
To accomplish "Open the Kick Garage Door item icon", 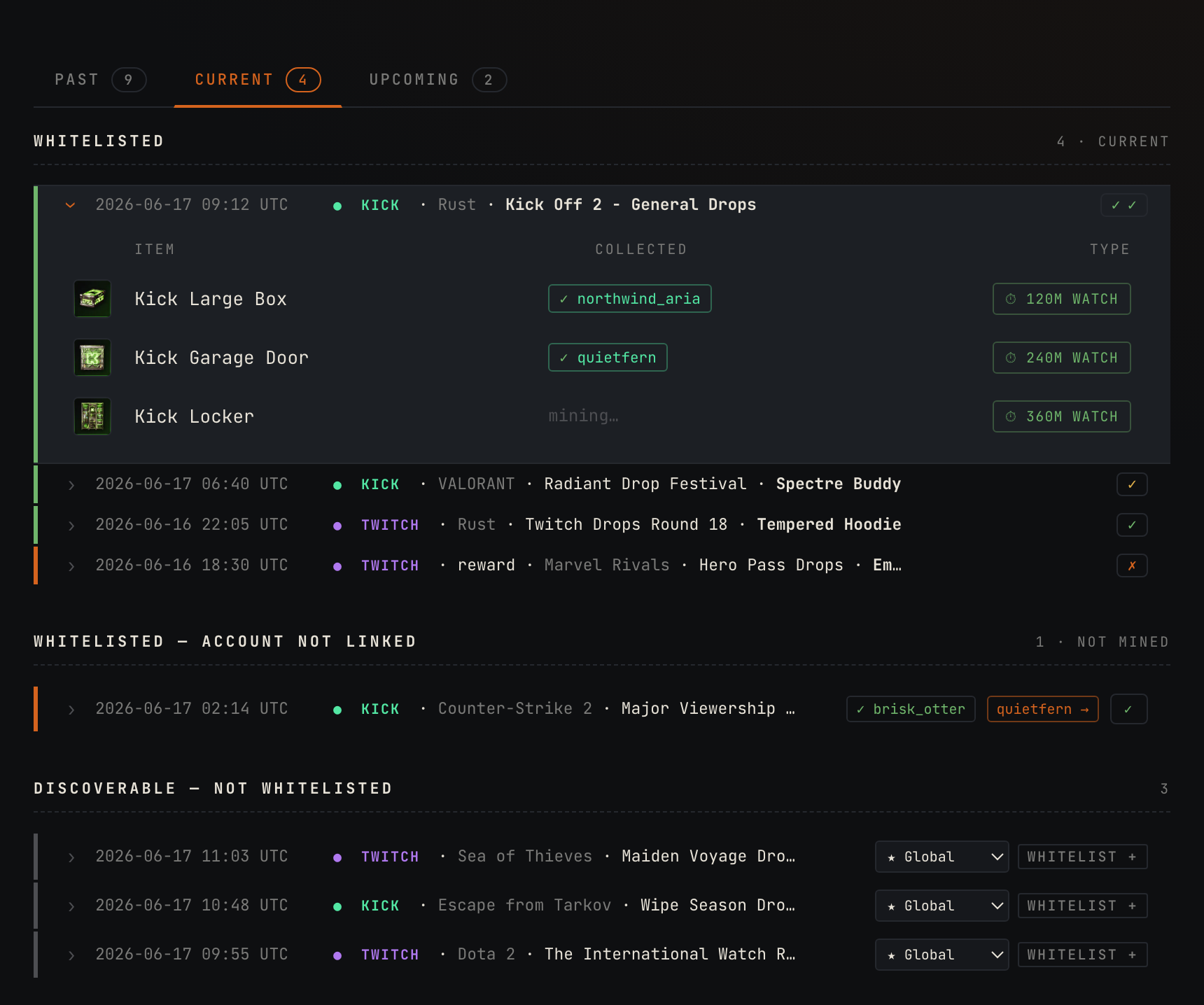I will tap(92, 358).
